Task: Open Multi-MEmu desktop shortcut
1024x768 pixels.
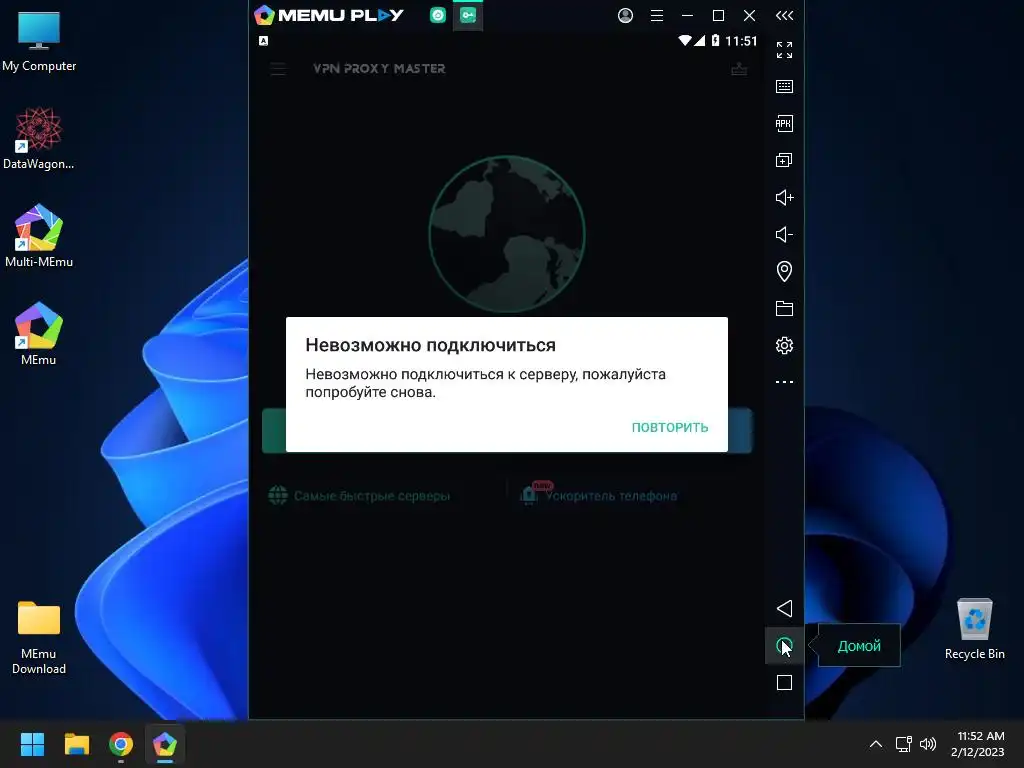Action: tap(39, 236)
